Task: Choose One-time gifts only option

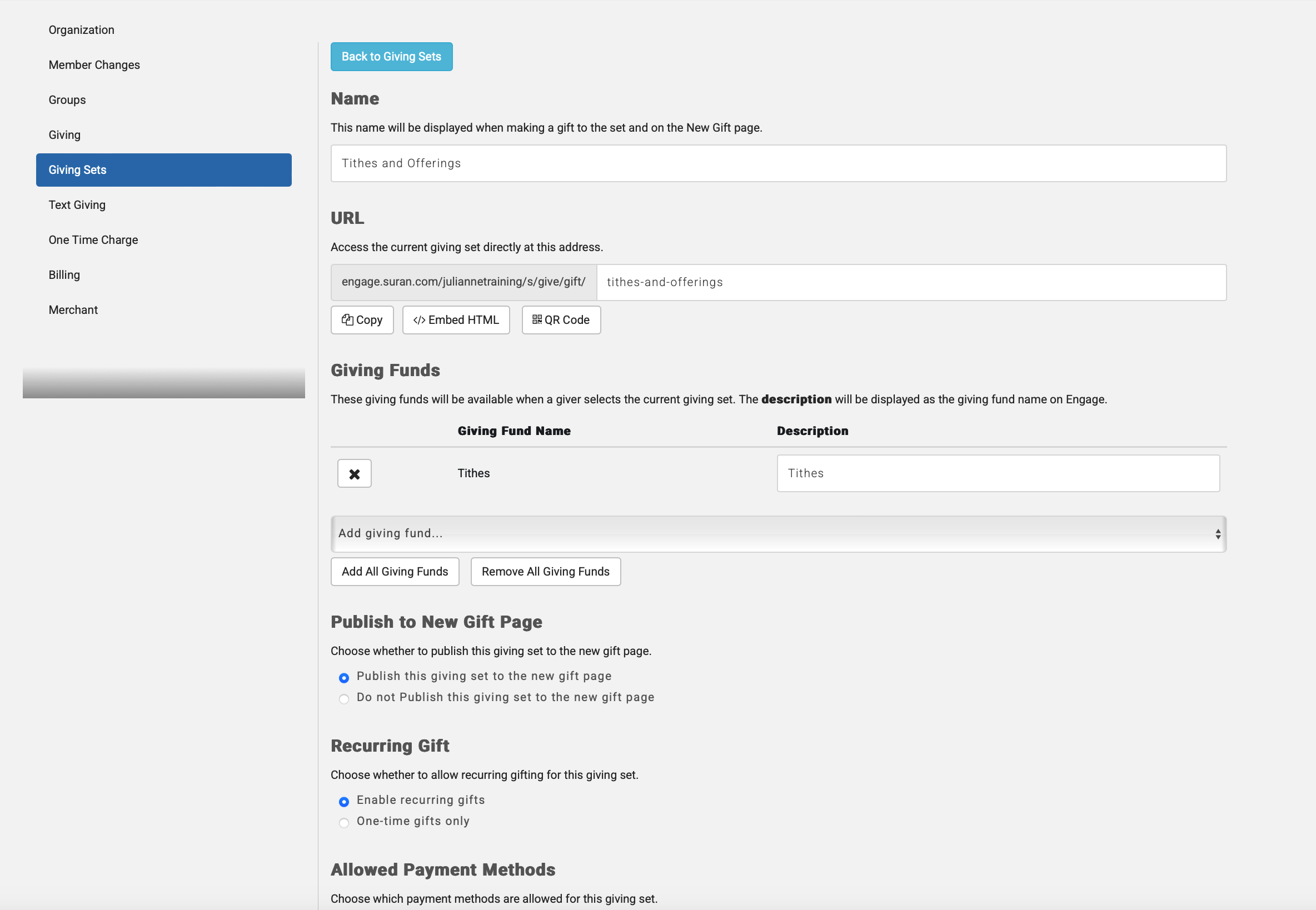Action: [x=344, y=822]
